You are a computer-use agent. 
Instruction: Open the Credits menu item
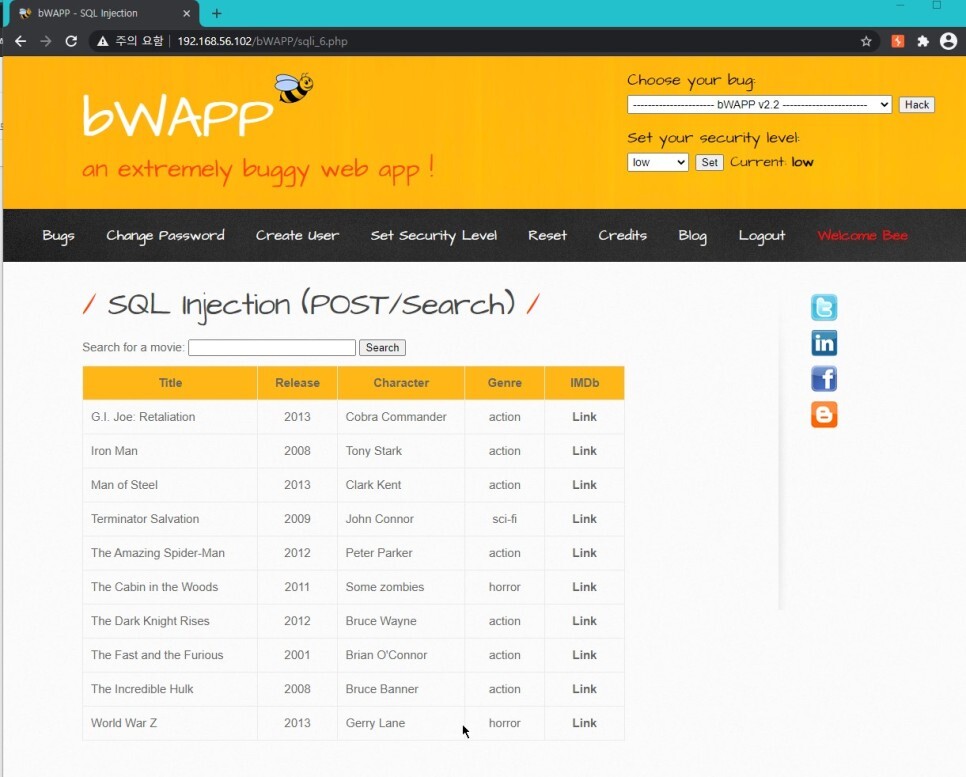tap(622, 235)
